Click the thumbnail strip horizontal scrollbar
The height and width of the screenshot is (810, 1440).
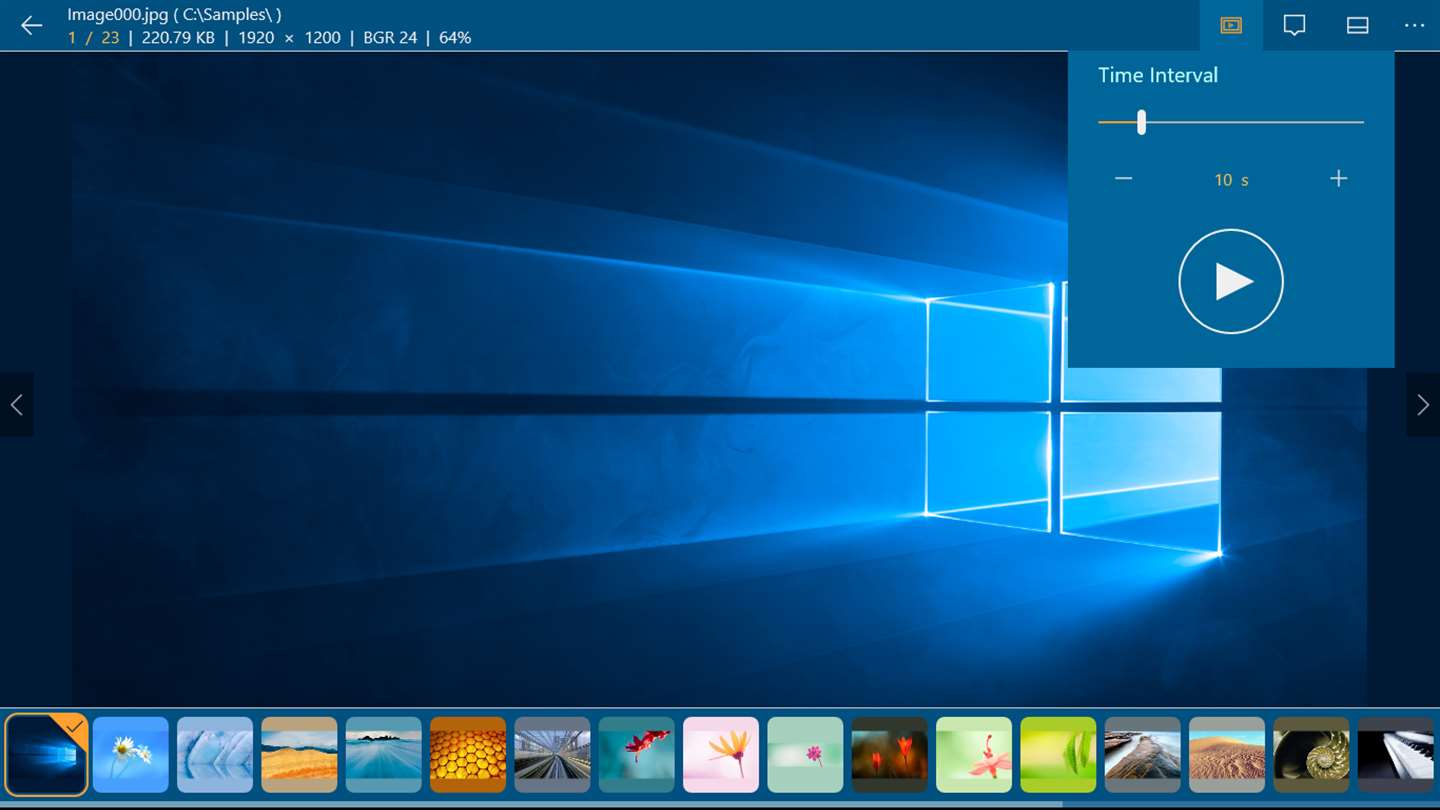coord(531,804)
